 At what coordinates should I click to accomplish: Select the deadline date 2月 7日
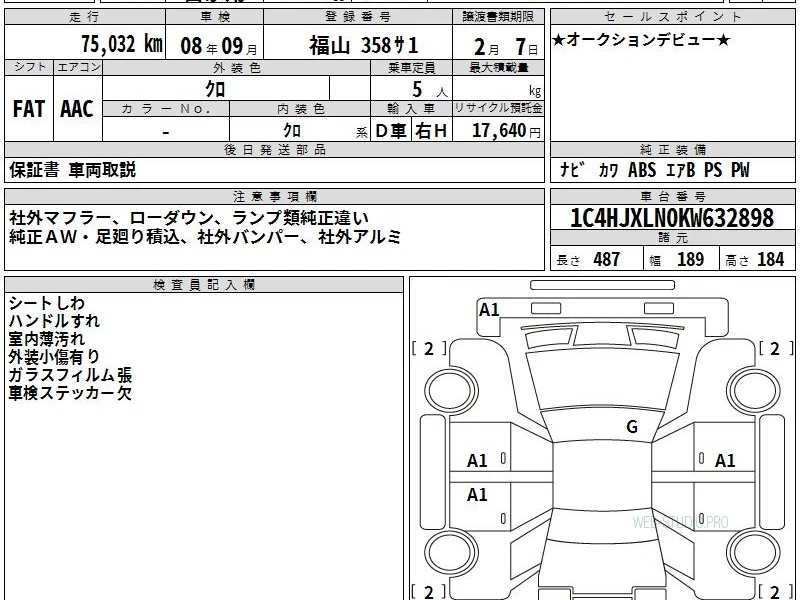point(506,47)
